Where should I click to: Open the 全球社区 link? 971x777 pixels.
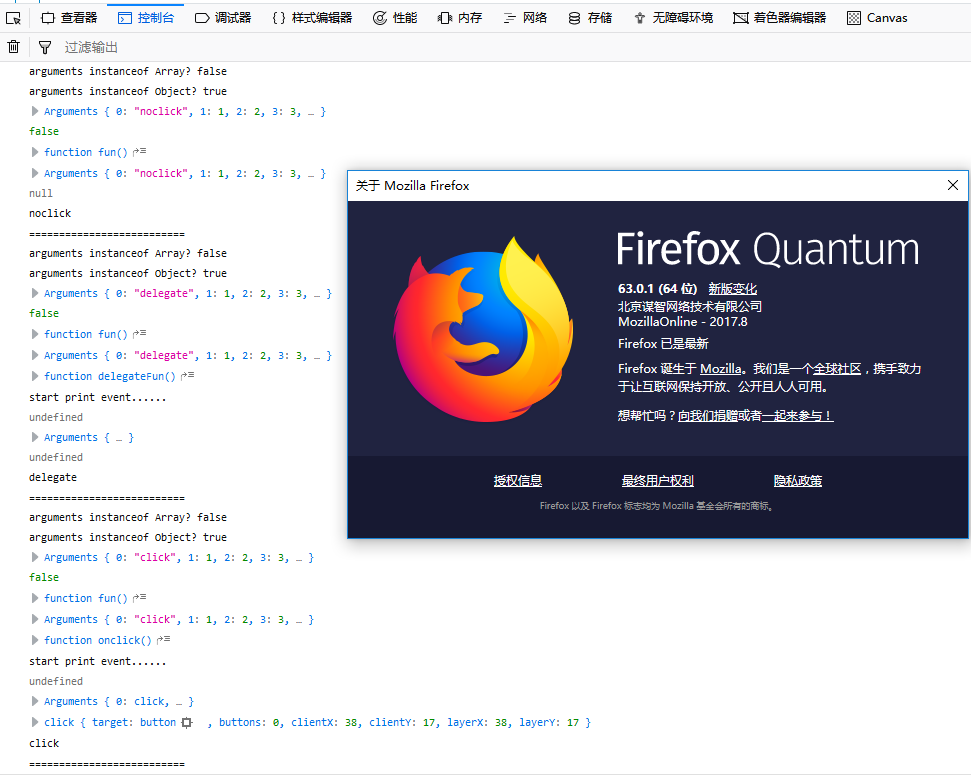click(x=837, y=368)
